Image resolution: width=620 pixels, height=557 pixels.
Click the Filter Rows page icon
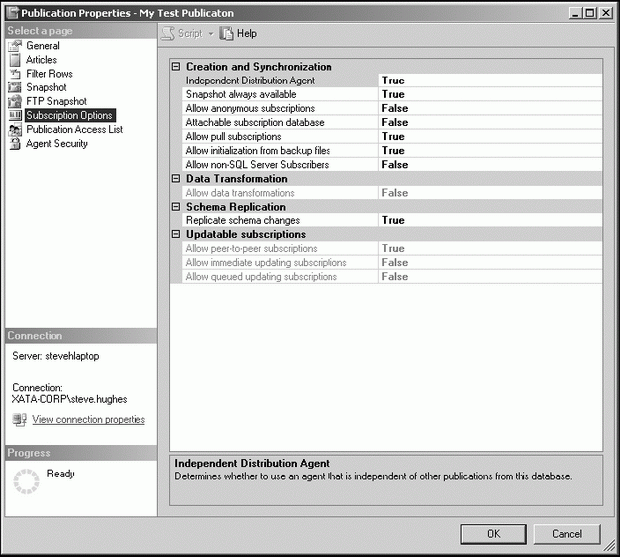[x=15, y=74]
